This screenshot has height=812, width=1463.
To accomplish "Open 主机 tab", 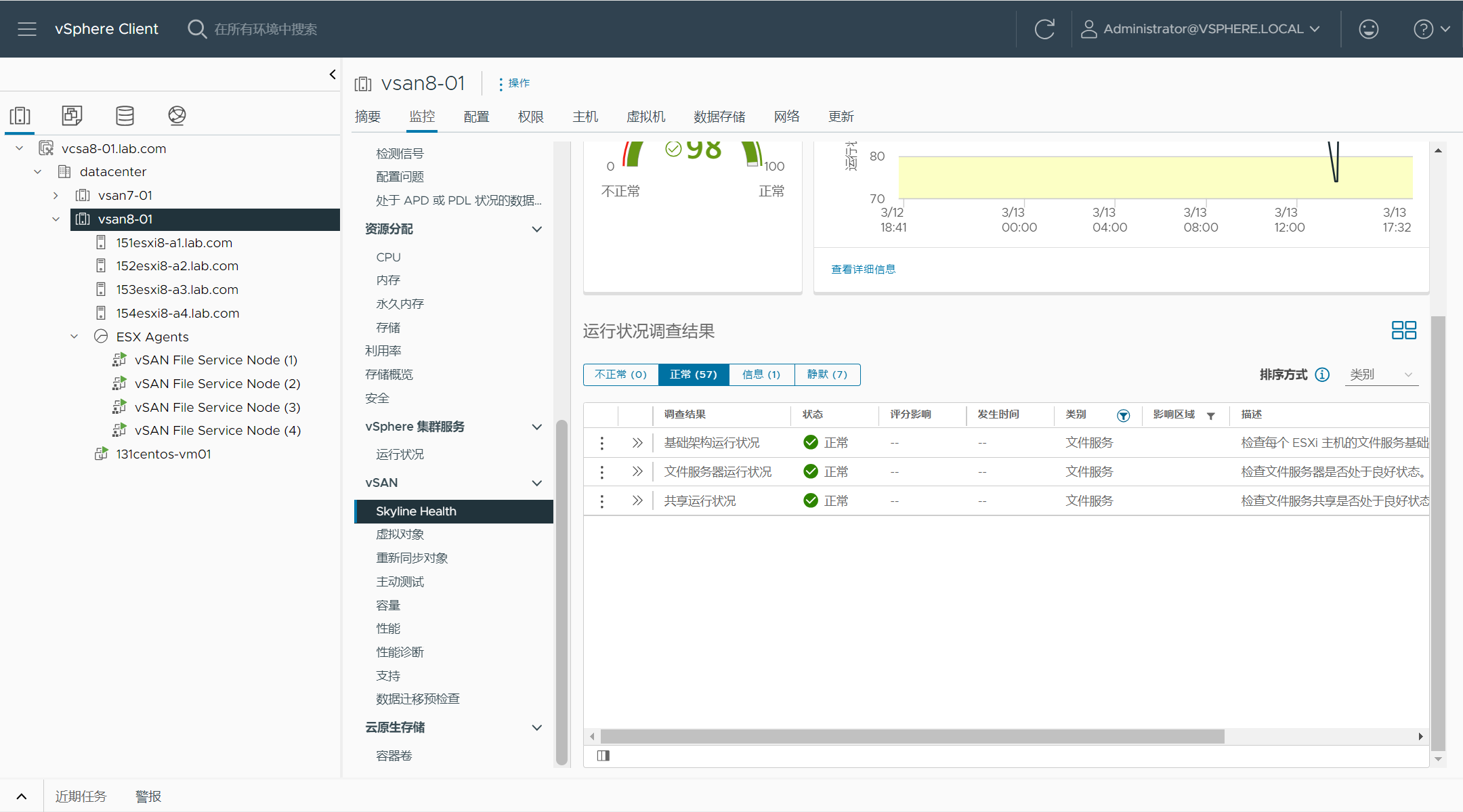I will 585,116.
